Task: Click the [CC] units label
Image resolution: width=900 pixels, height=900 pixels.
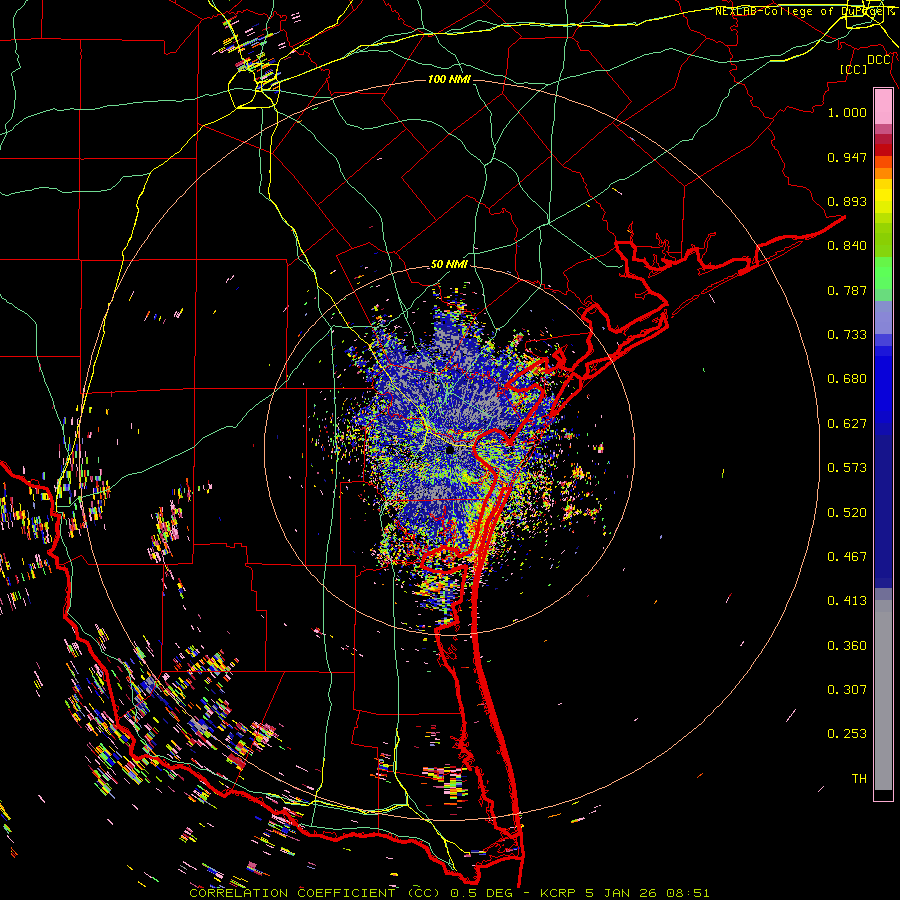Action: pyautogui.click(x=854, y=69)
